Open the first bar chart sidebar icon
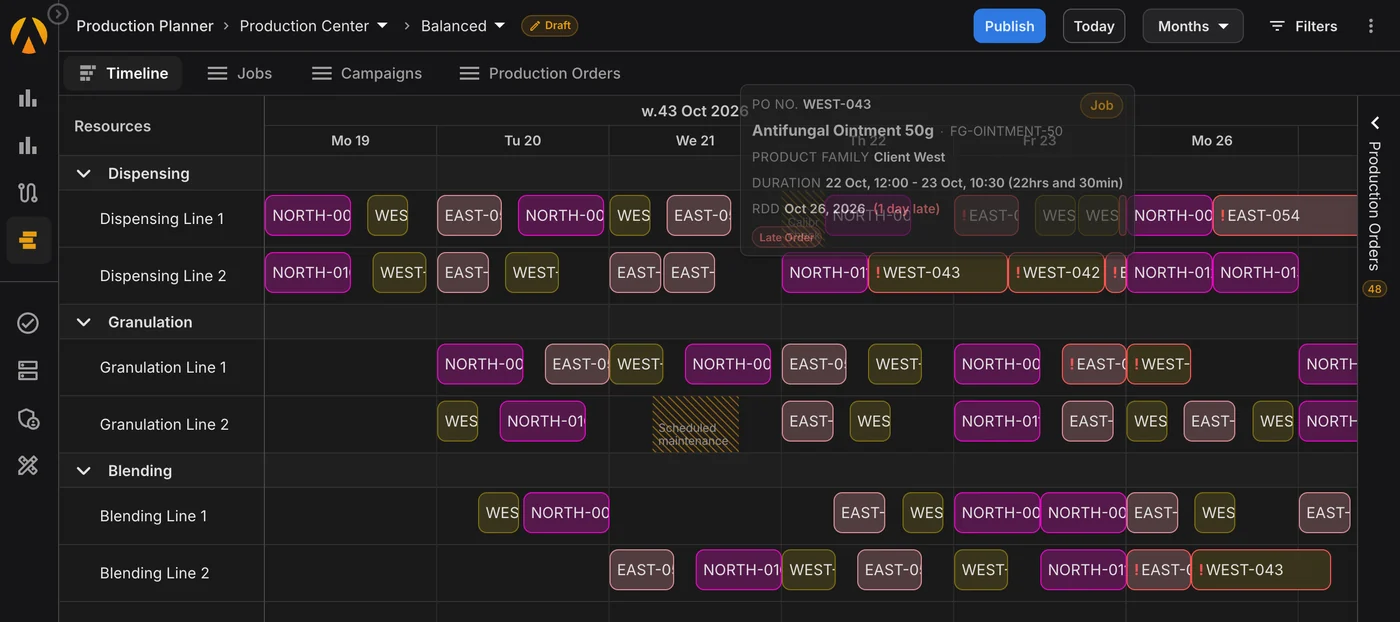 (28, 98)
